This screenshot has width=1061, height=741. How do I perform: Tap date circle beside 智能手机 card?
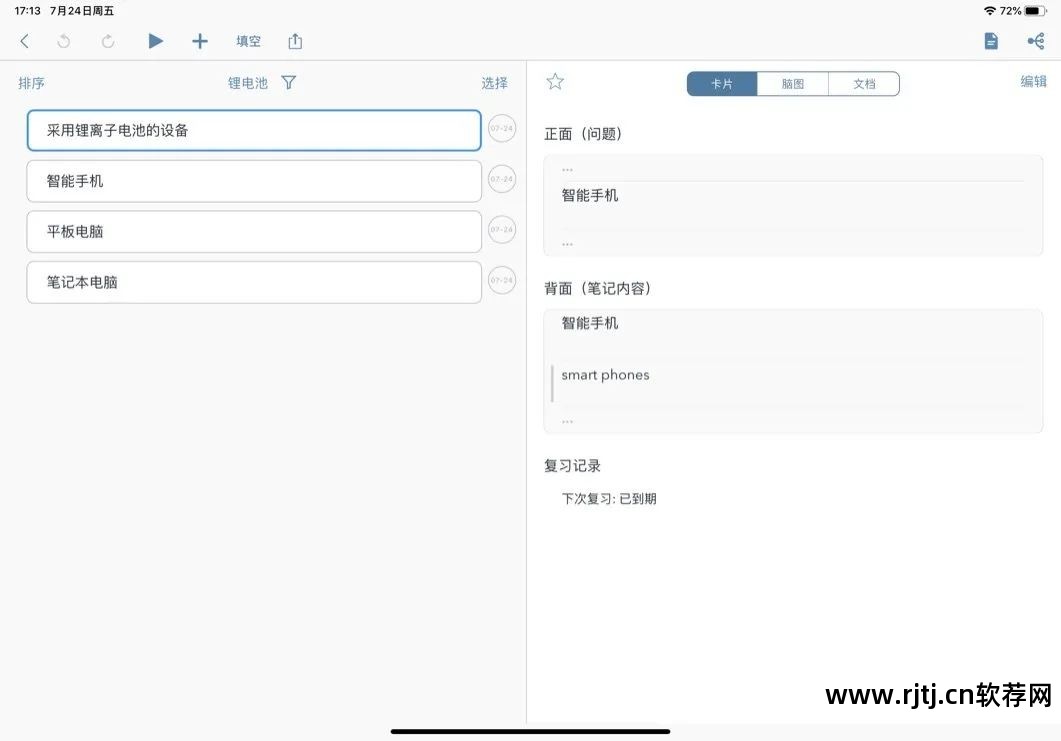pyautogui.click(x=502, y=179)
